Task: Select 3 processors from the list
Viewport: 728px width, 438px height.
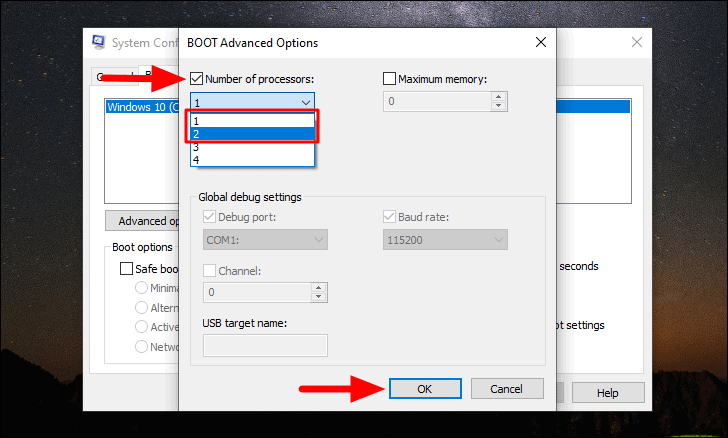Action: [x=252, y=147]
